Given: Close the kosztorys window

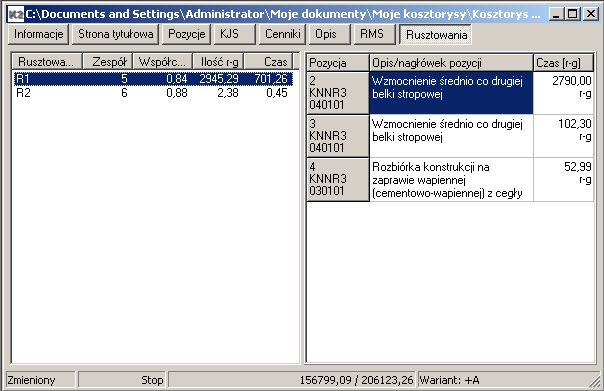Looking at the screenshot, I should (x=591, y=14).
